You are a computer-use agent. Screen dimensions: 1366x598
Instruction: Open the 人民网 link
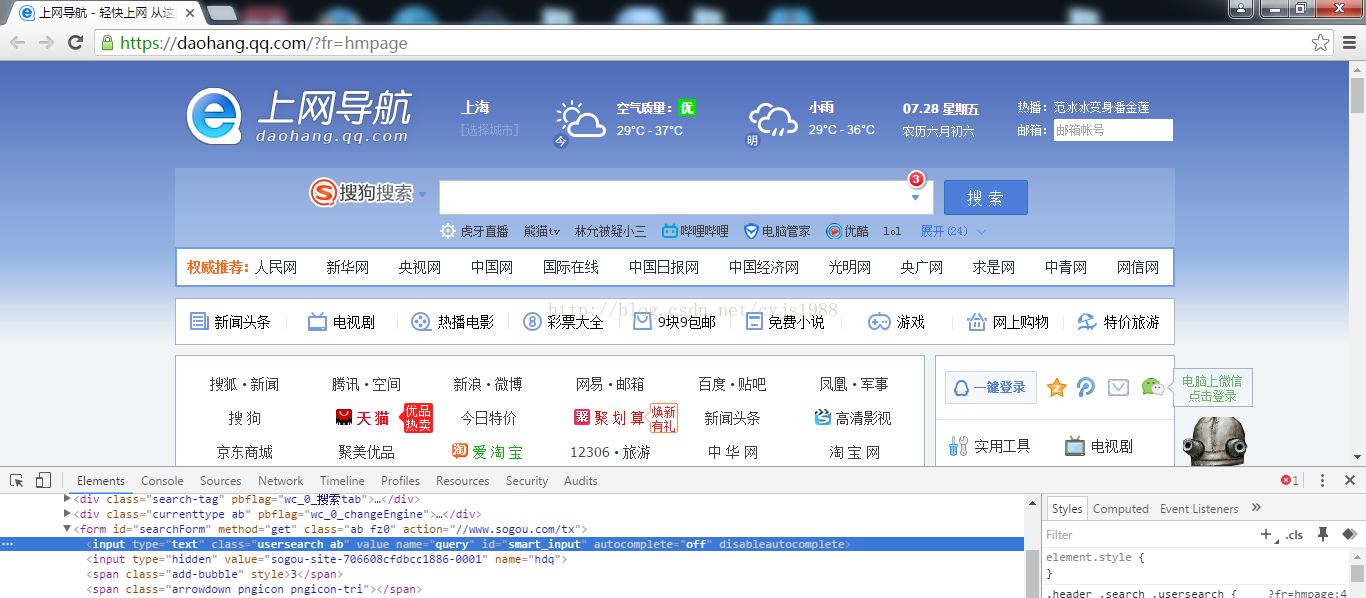coord(276,267)
